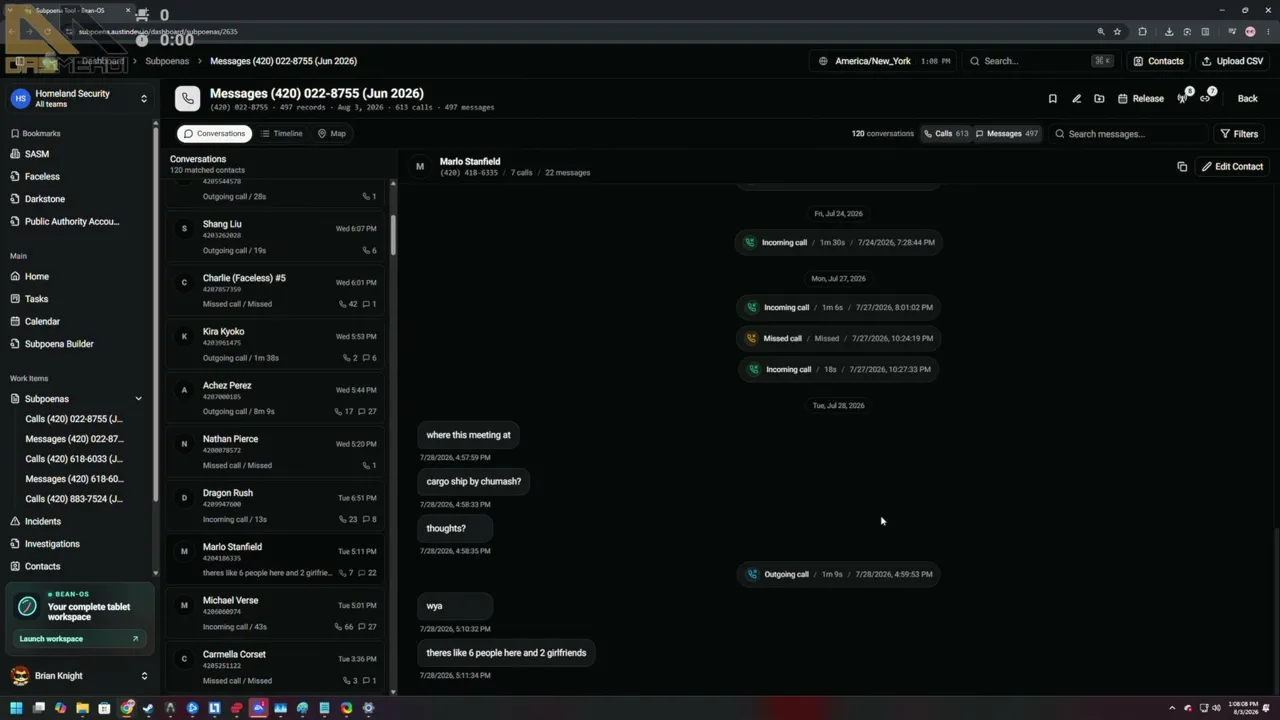Click the Release button
1280x720 pixels.
pyautogui.click(x=1141, y=98)
